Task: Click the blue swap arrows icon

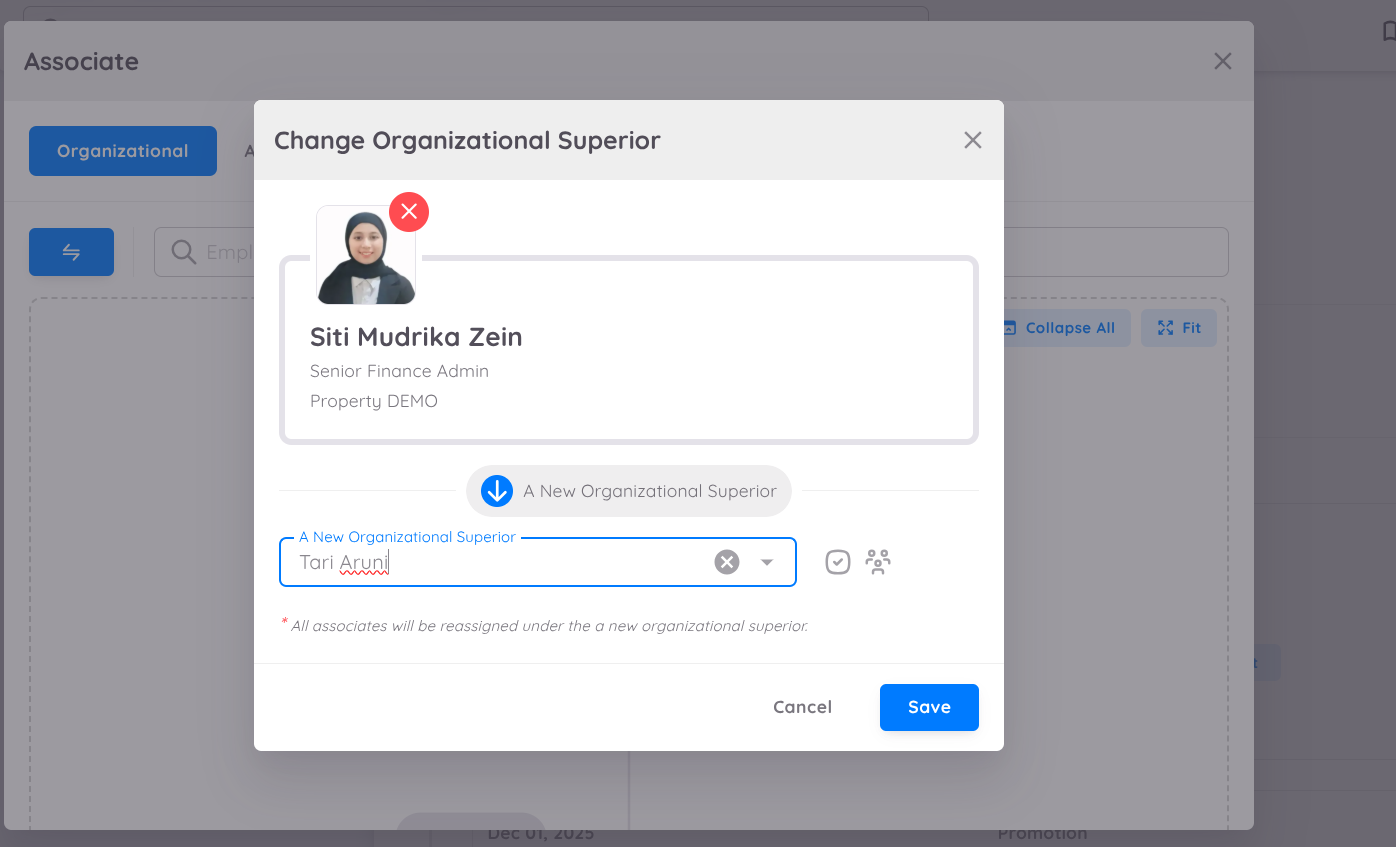Action: 71,252
